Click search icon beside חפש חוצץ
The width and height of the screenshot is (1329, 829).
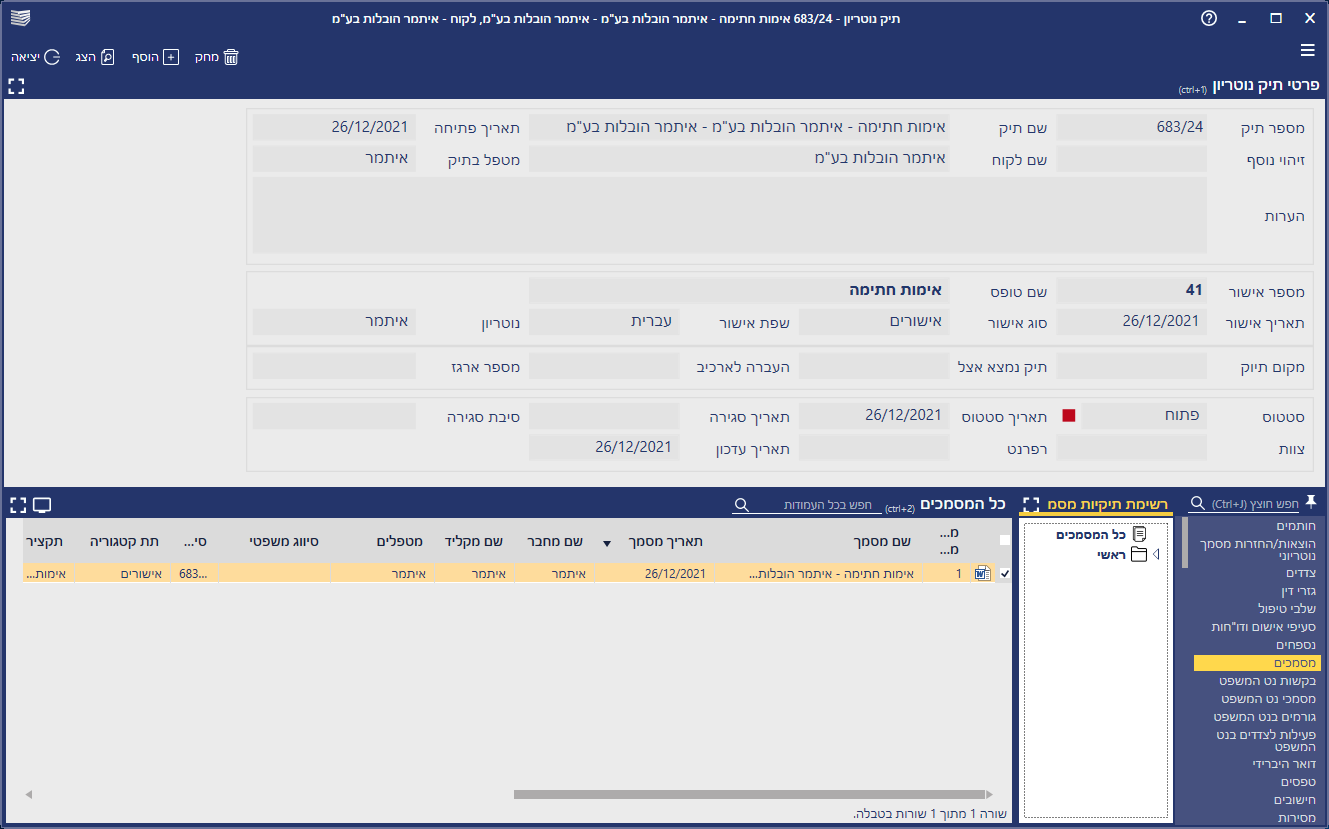(x=1197, y=504)
